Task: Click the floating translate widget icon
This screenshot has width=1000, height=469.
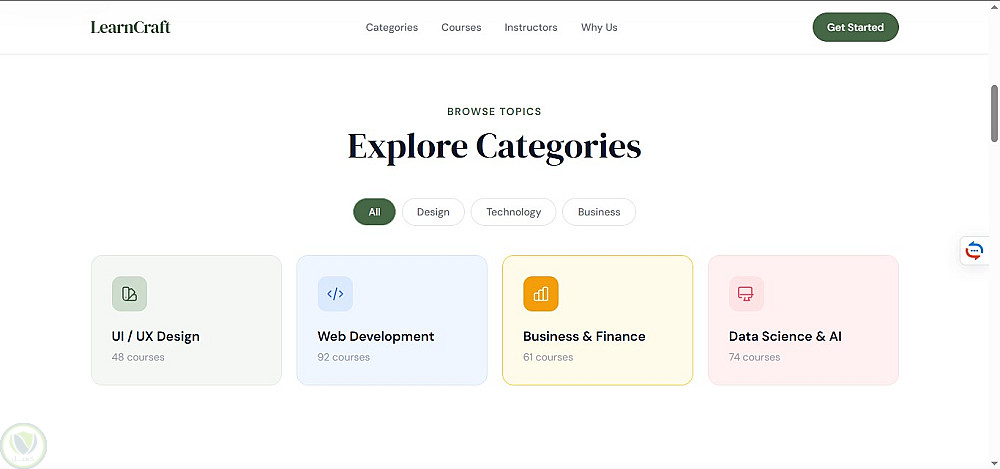Action: (974, 250)
